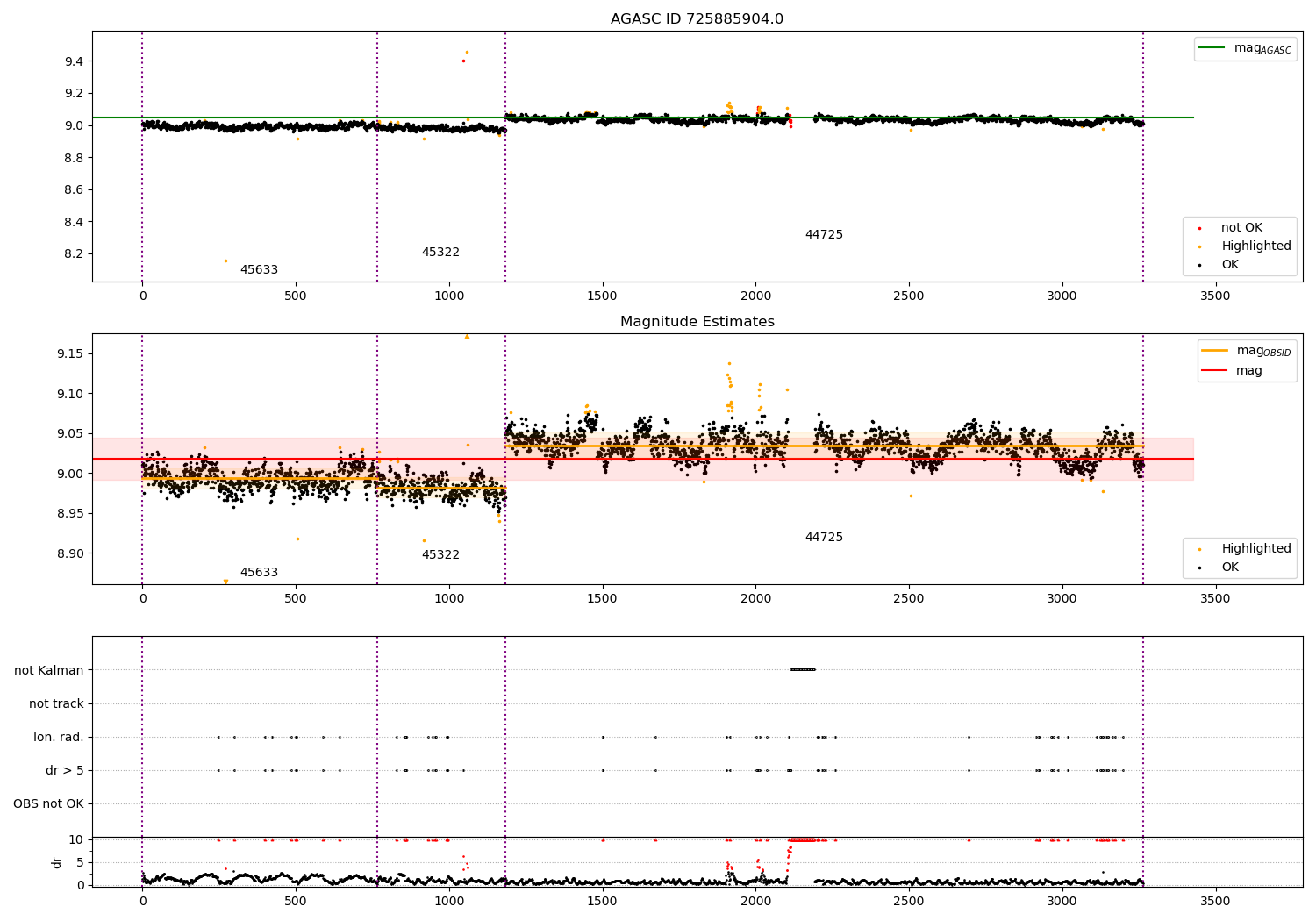
Task: Click the 'not track' row label
Action: (x=56, y=703)
